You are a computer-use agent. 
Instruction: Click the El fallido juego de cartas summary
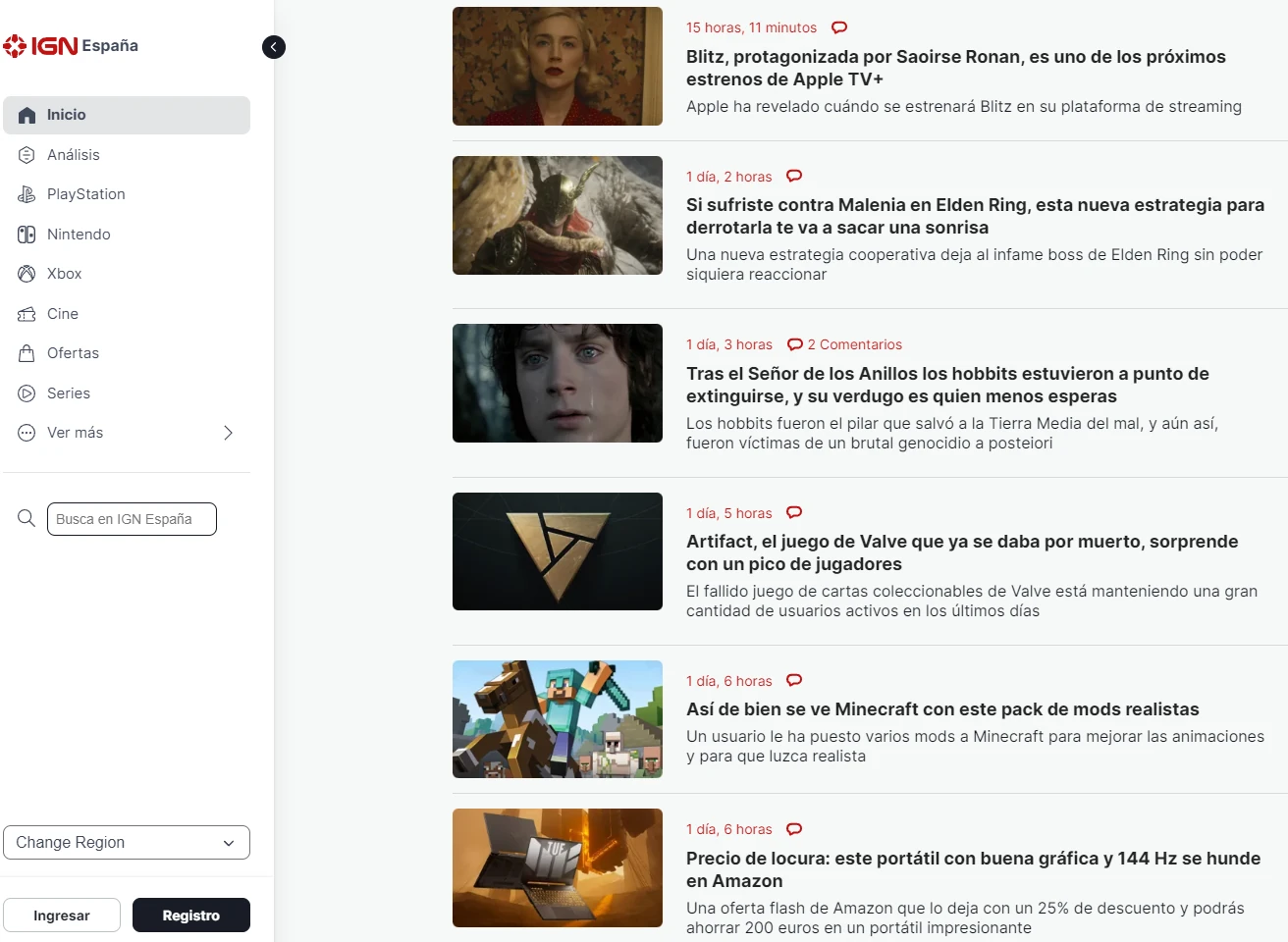pos(972,601)
